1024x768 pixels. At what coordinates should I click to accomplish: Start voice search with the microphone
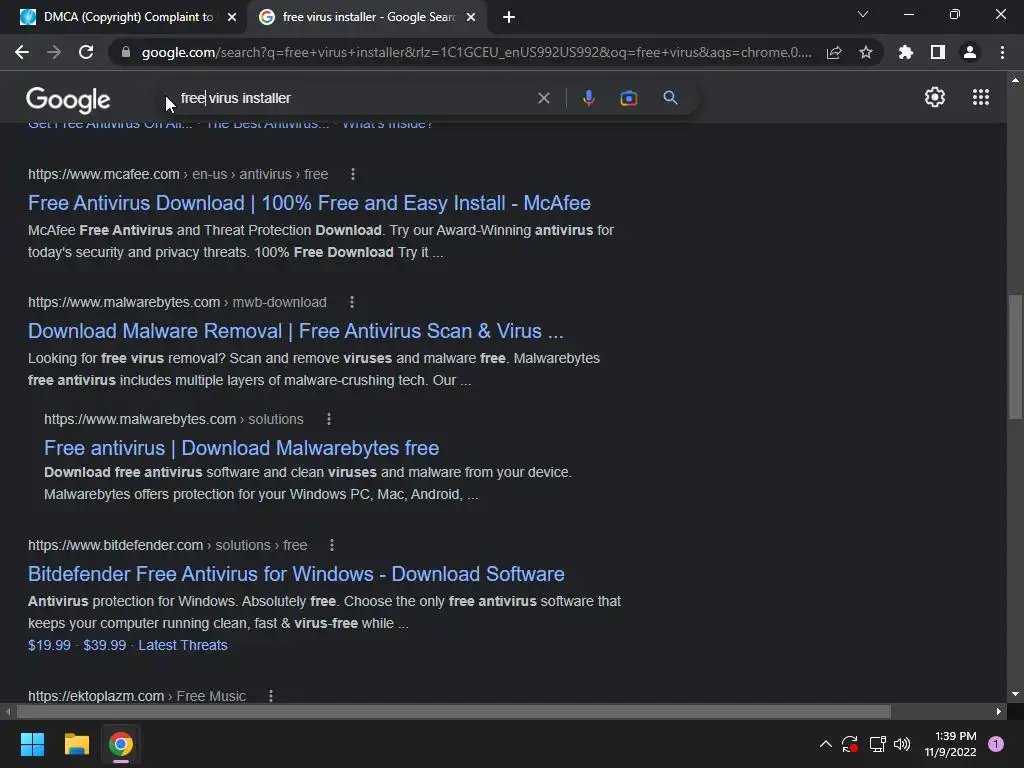coord(588,98)
